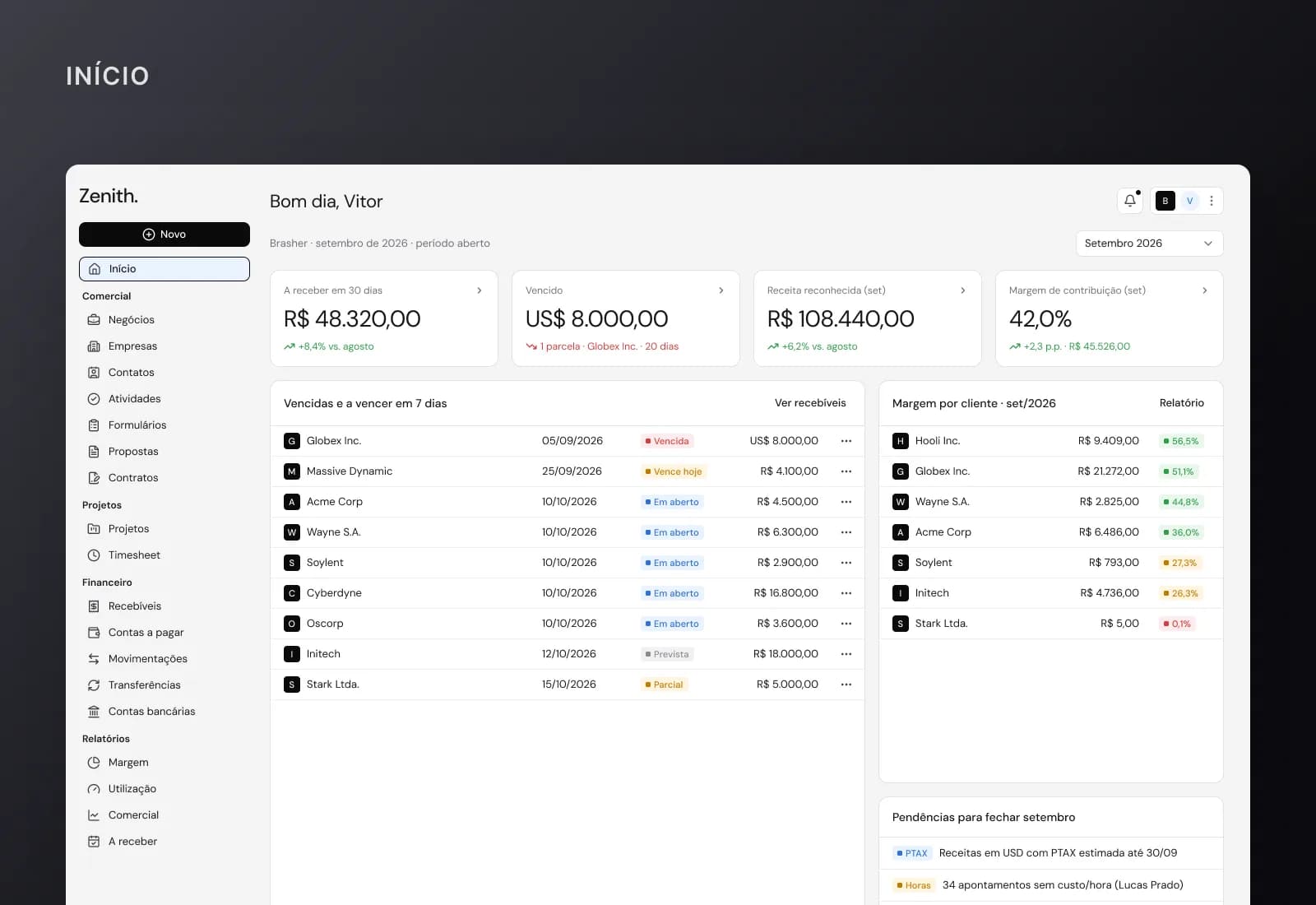The width and height of the screenshot is (1316, 905).
Task: Open the Utilização report
Action: [x=164, y=789]
